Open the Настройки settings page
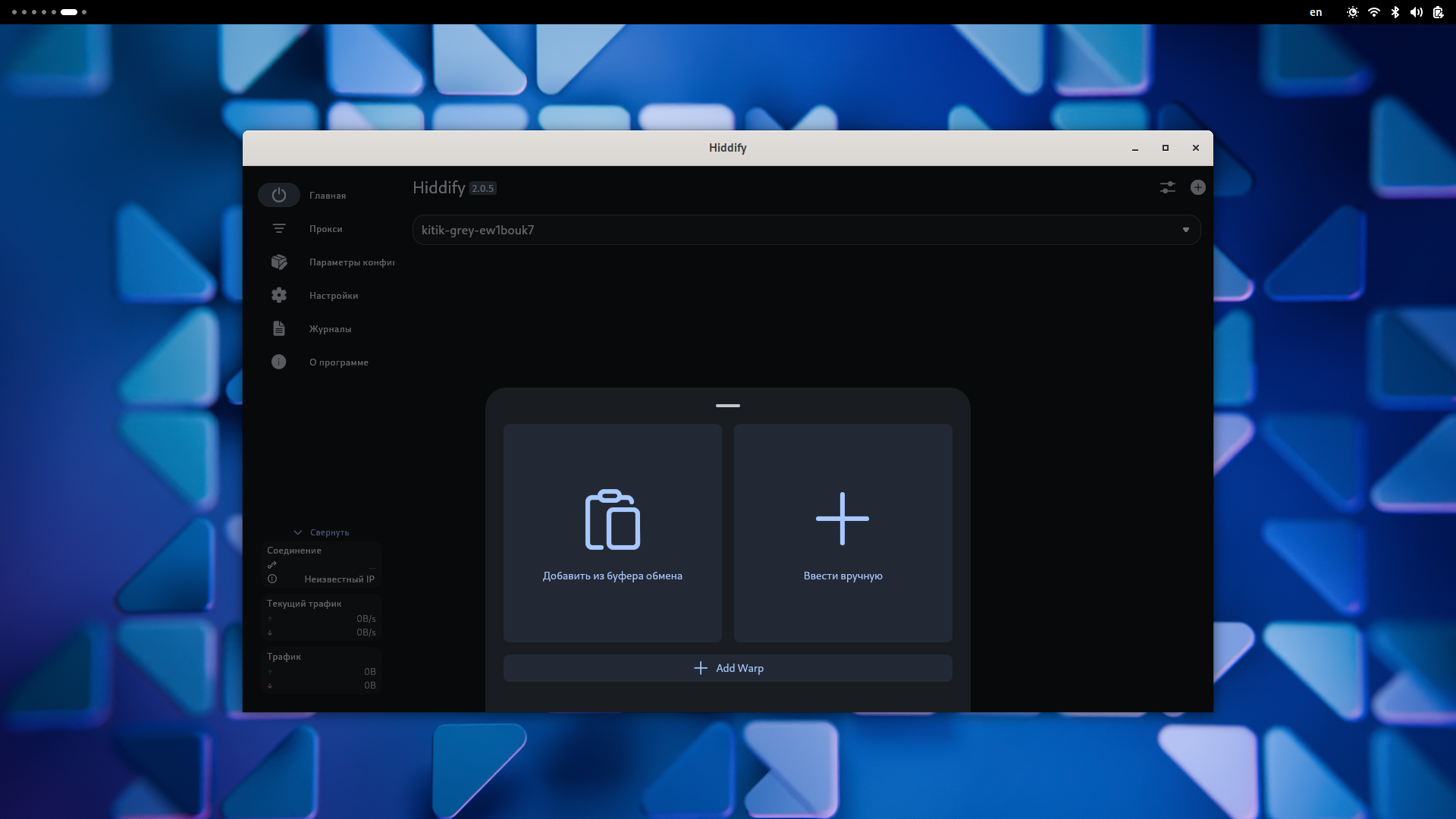Image resolution: width=1456 pixels, height=819 pixels. [334, 296]
